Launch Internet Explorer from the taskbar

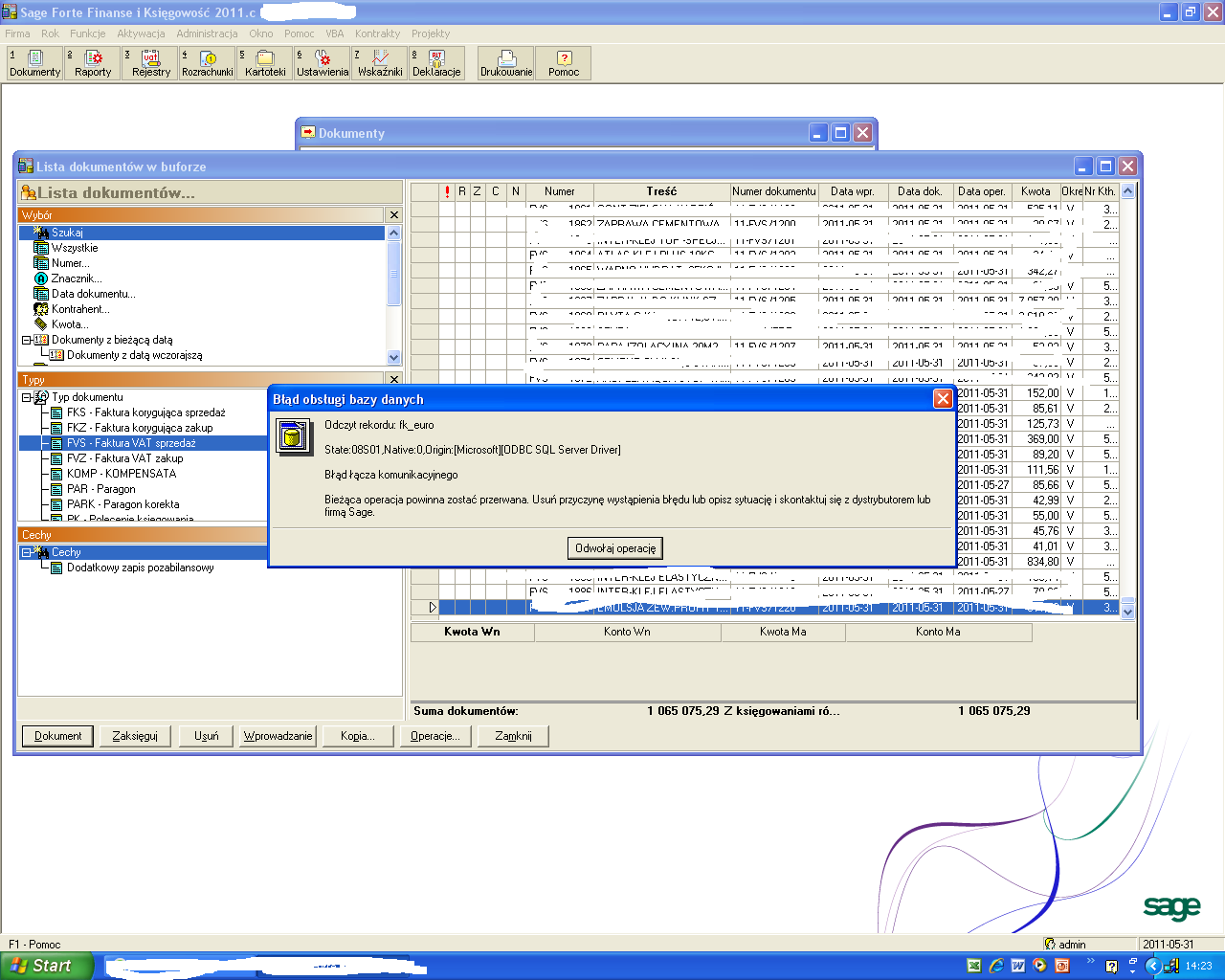point(995,966)
